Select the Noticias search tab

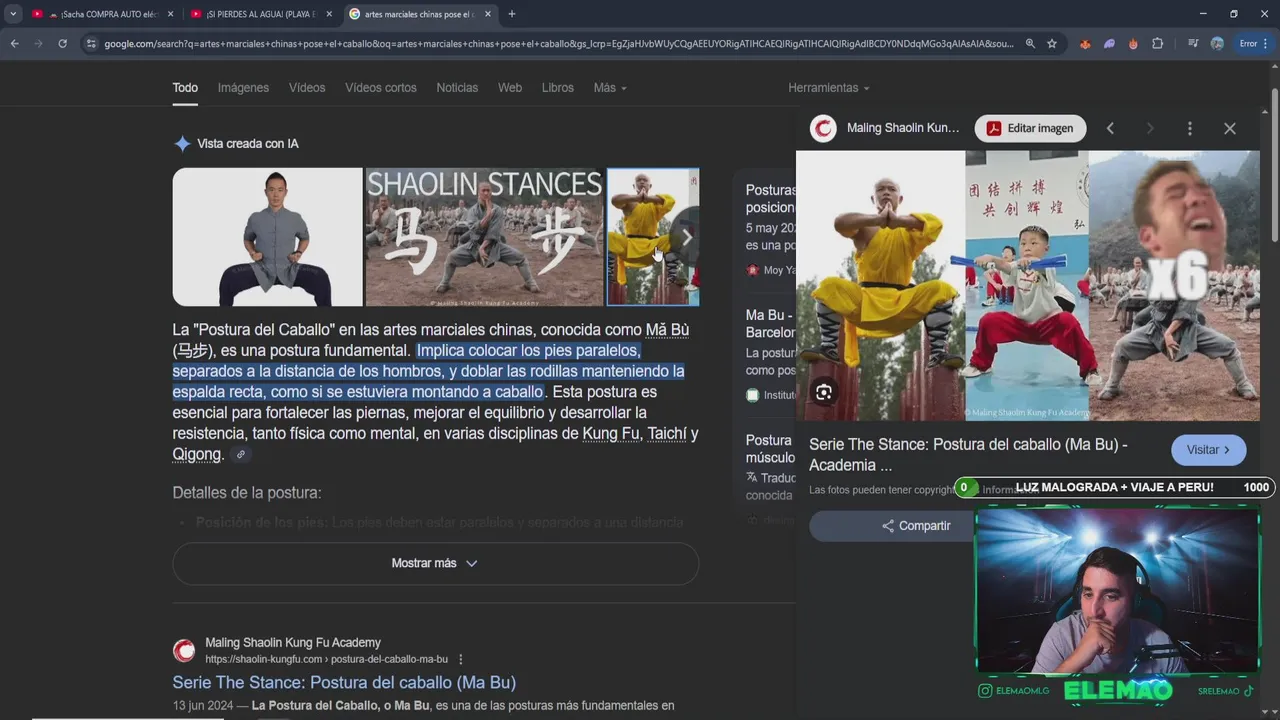[457, 88]
